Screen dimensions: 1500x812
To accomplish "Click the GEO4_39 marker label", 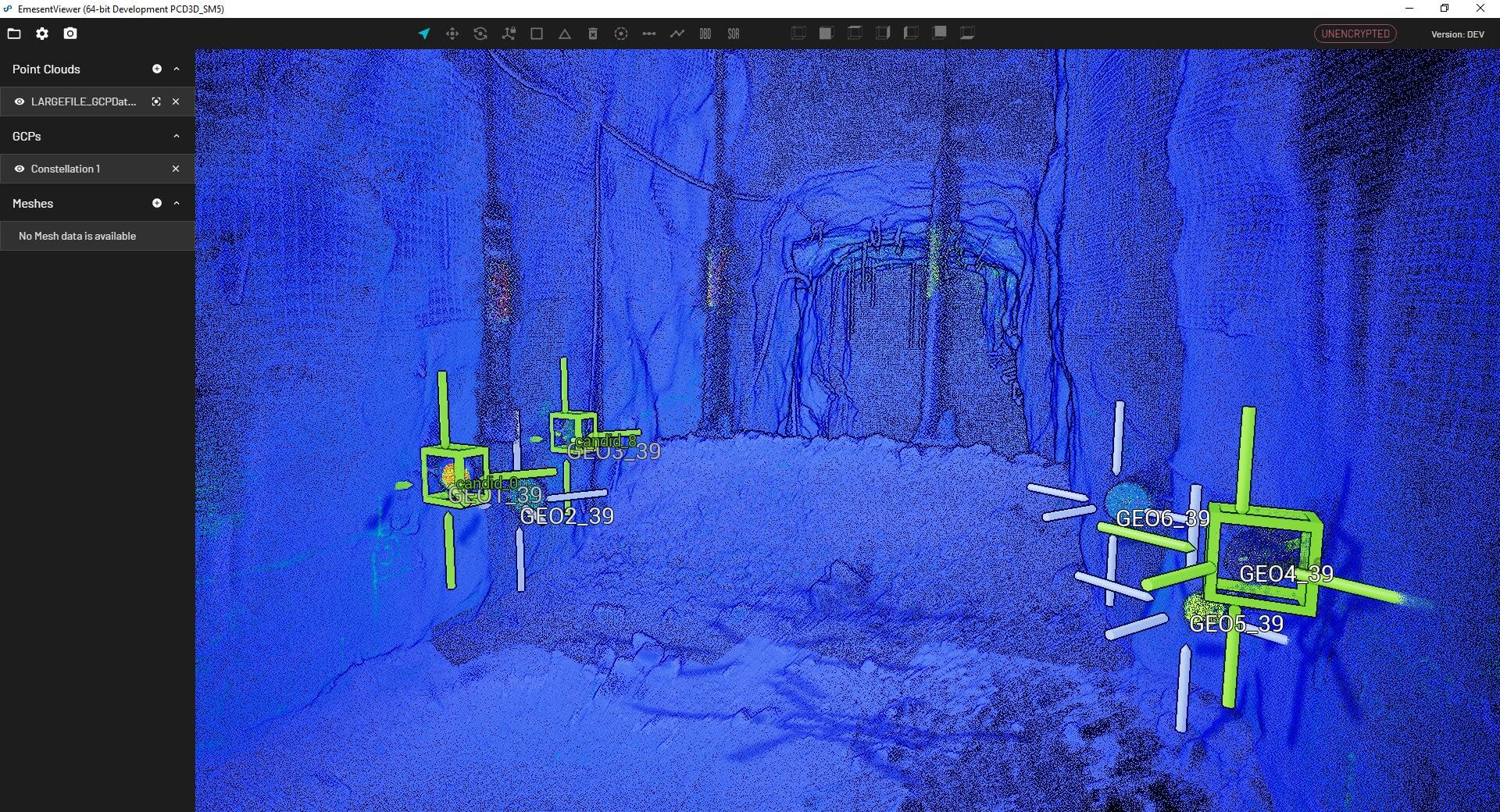I will 1286,574.
